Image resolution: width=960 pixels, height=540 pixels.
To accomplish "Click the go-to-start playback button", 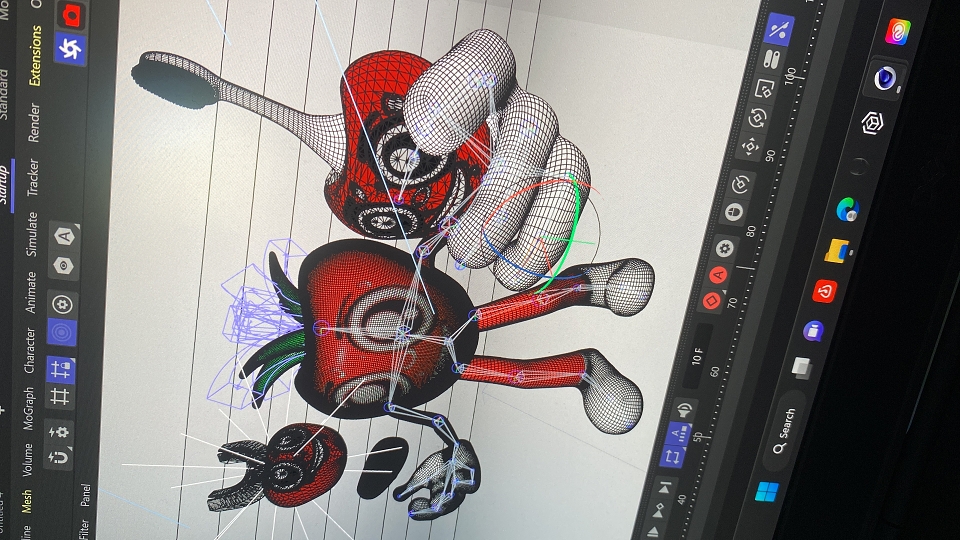I will coord(664,488).
